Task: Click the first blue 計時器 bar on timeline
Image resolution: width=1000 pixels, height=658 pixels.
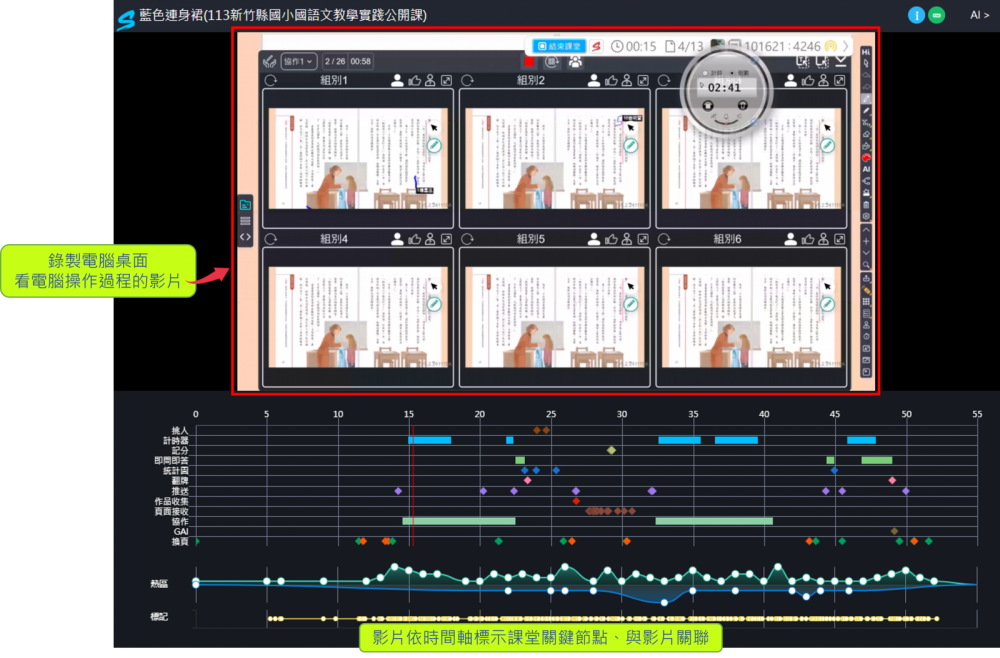Action: tap(429, 440)
